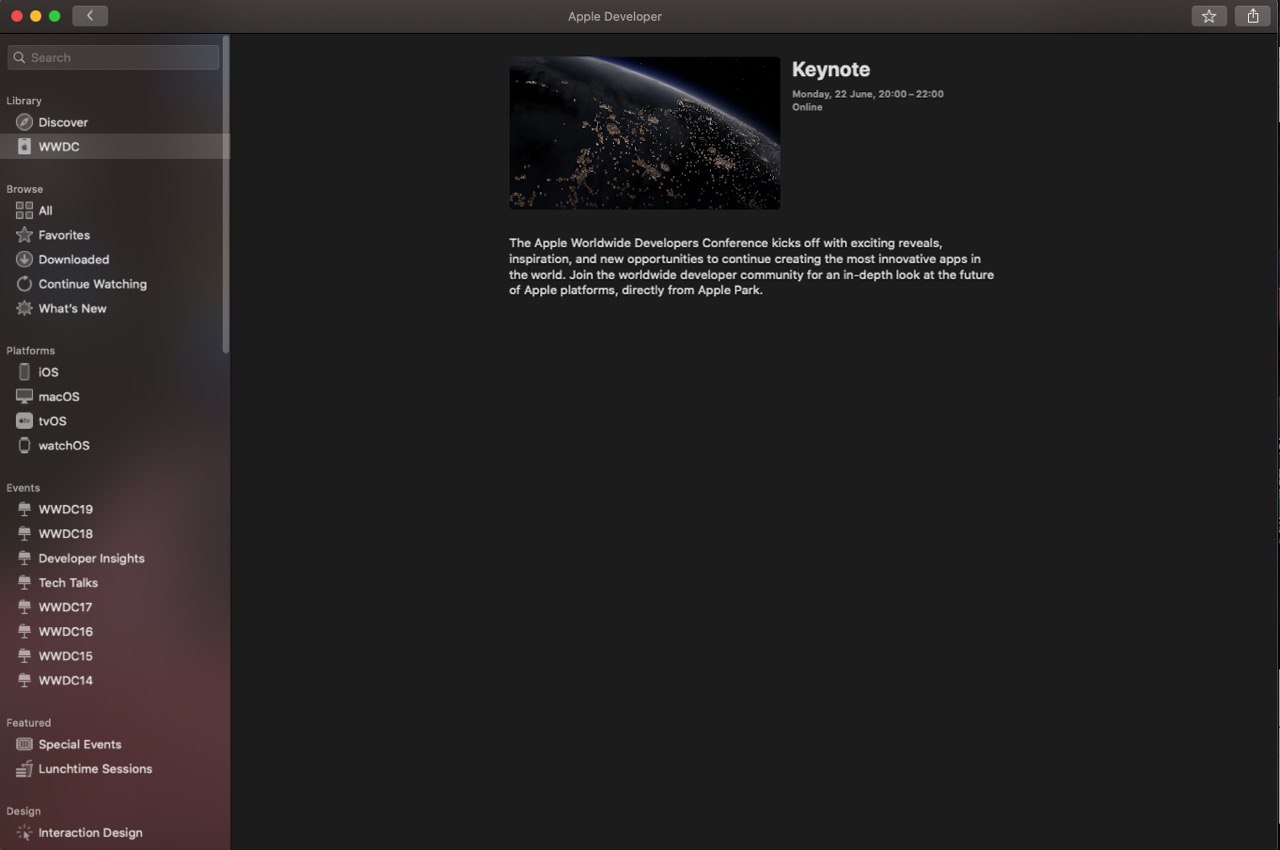Click the Featured section header
1280x850 pixels.
(29, 723)
